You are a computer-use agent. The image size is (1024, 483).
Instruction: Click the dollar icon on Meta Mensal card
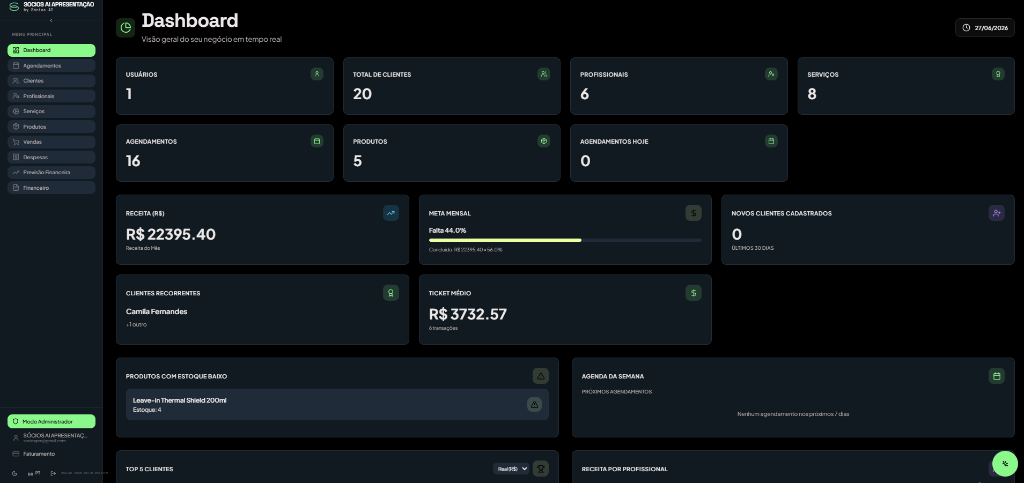[694, 213]
